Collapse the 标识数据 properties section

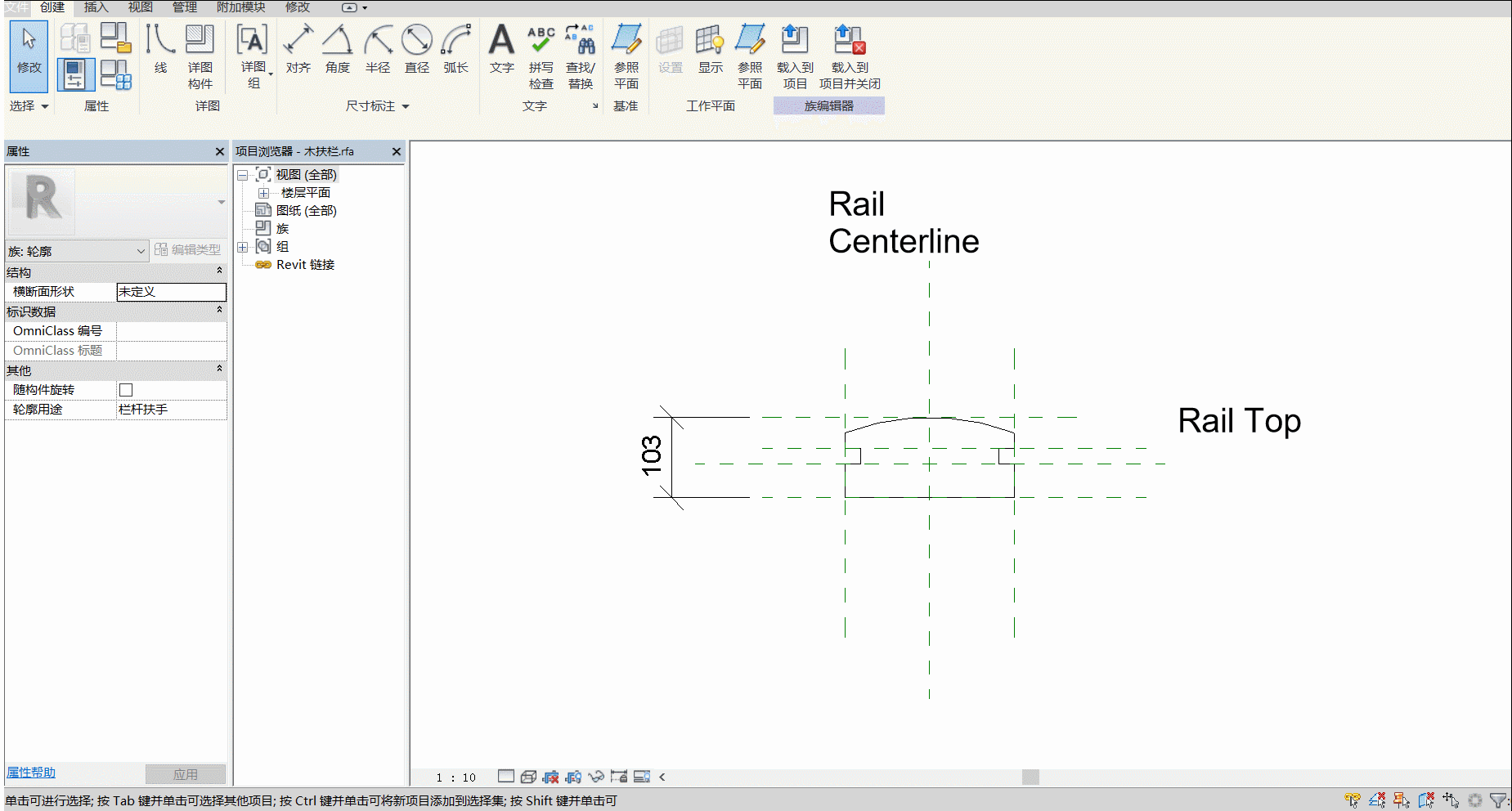coord(219,310)
